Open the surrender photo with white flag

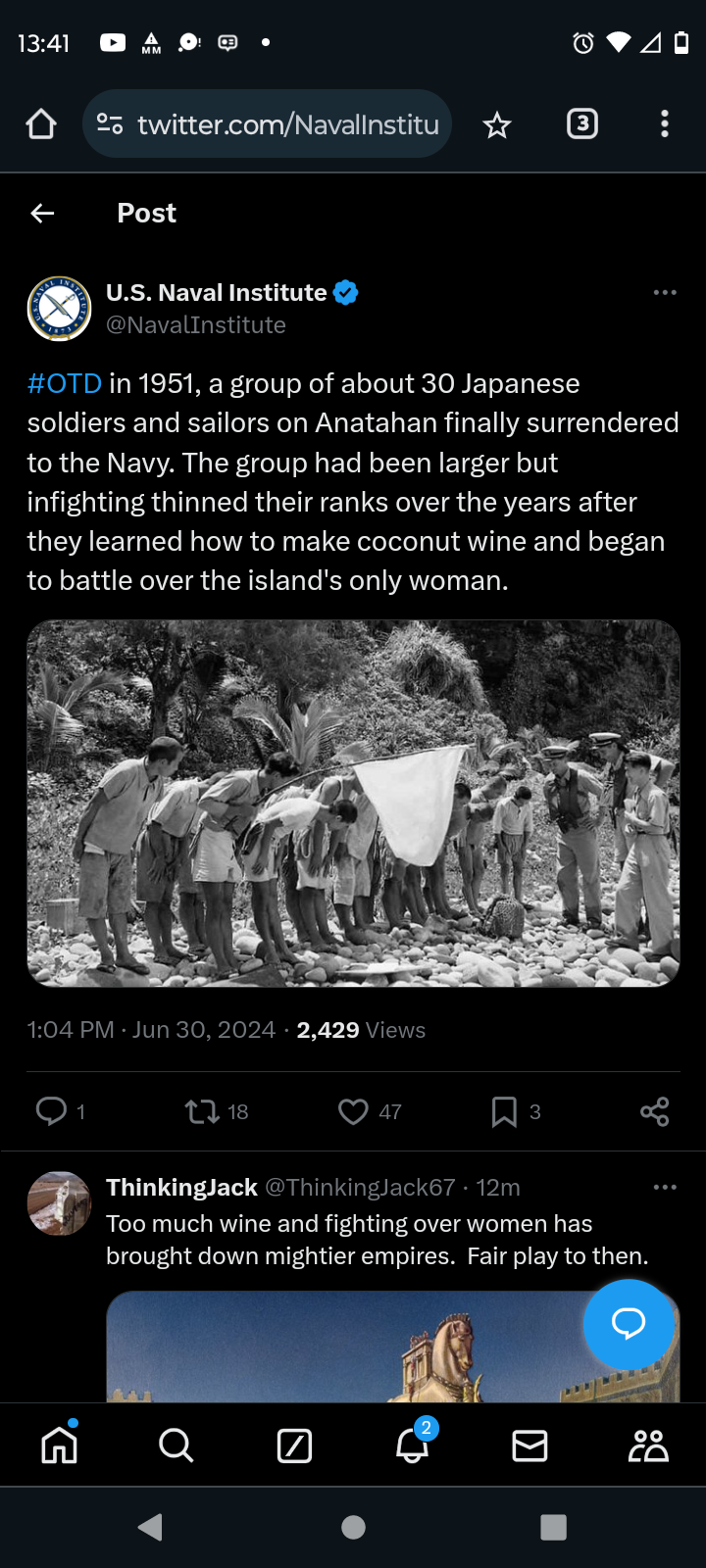point(353,803)
